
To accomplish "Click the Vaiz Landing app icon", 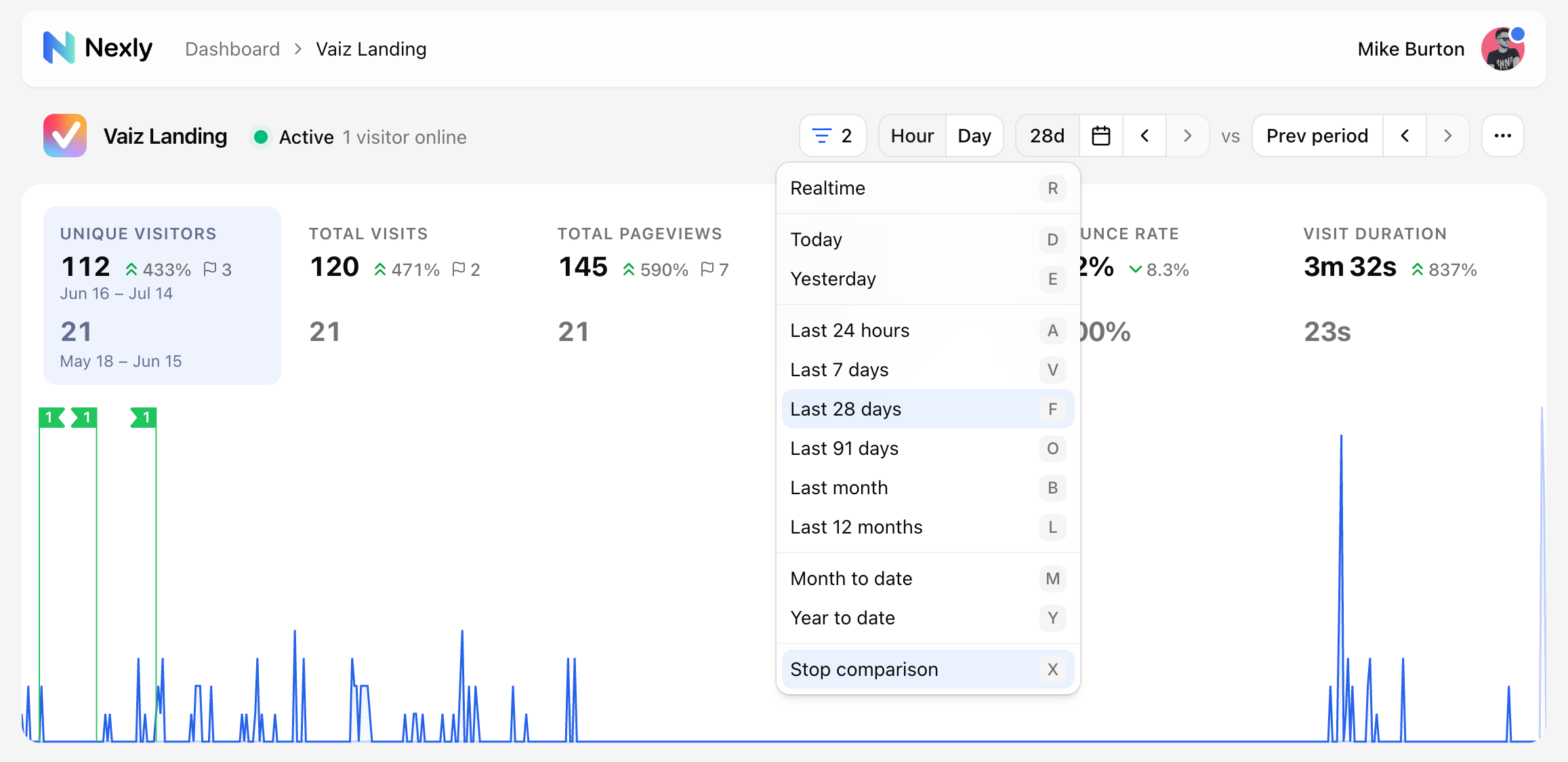I will (65, 136).
